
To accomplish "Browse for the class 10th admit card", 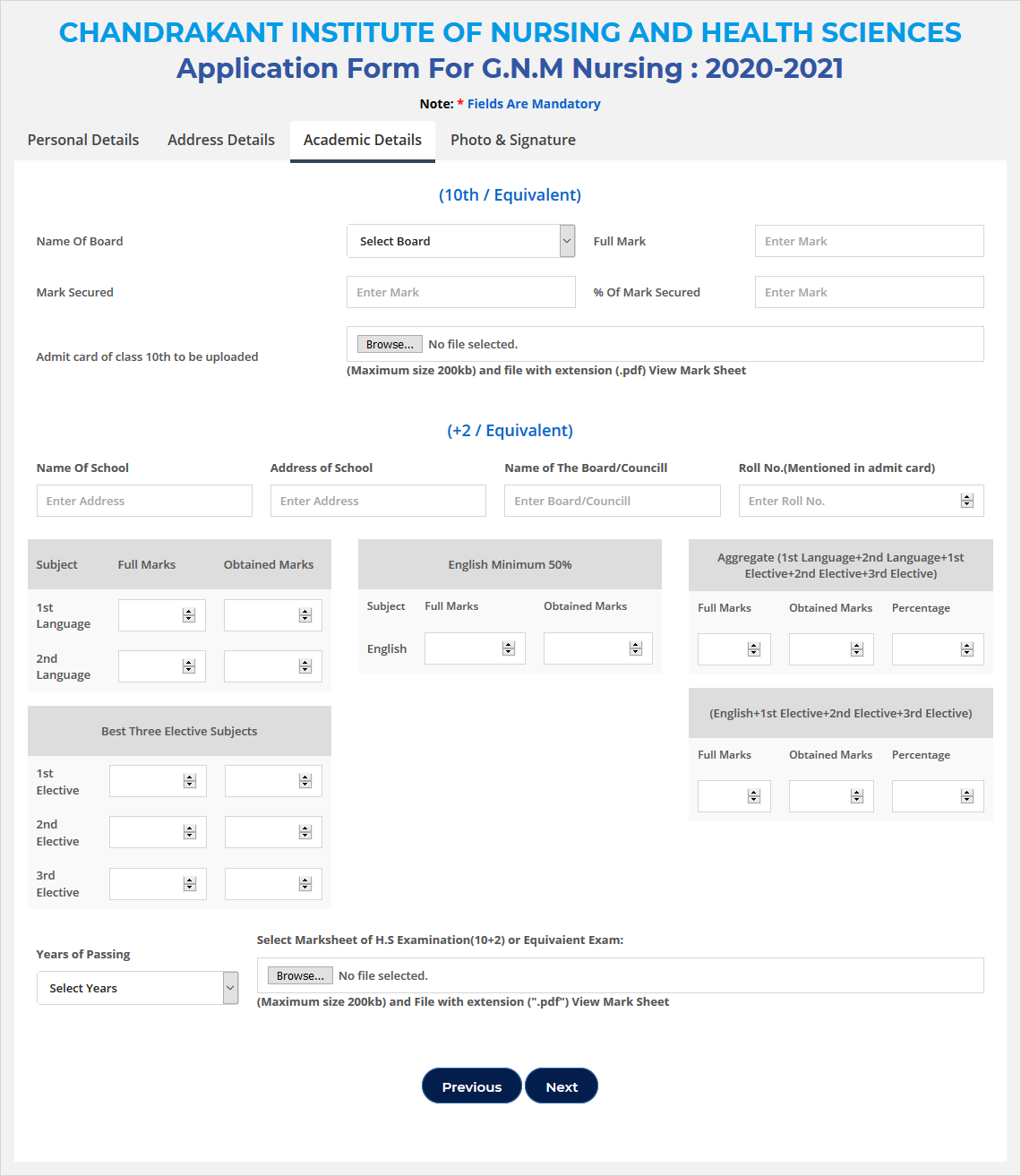I will (x=390, y=344).
